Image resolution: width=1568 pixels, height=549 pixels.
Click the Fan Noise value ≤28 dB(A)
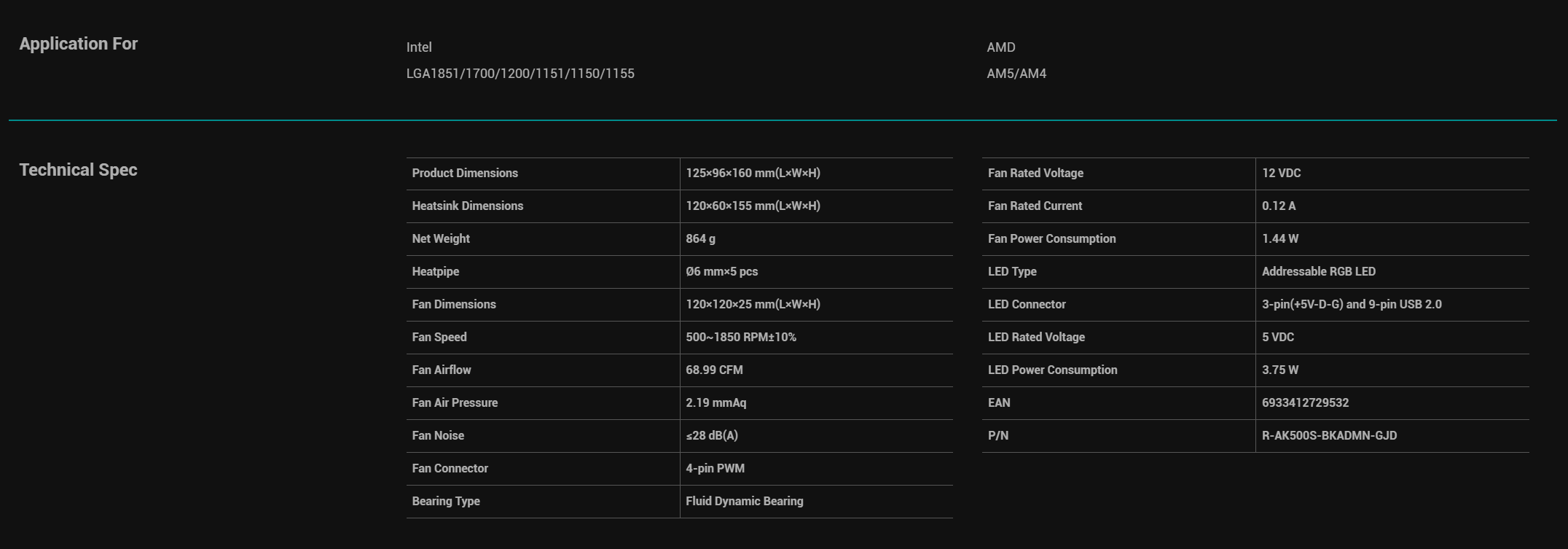tap(712, 436)
